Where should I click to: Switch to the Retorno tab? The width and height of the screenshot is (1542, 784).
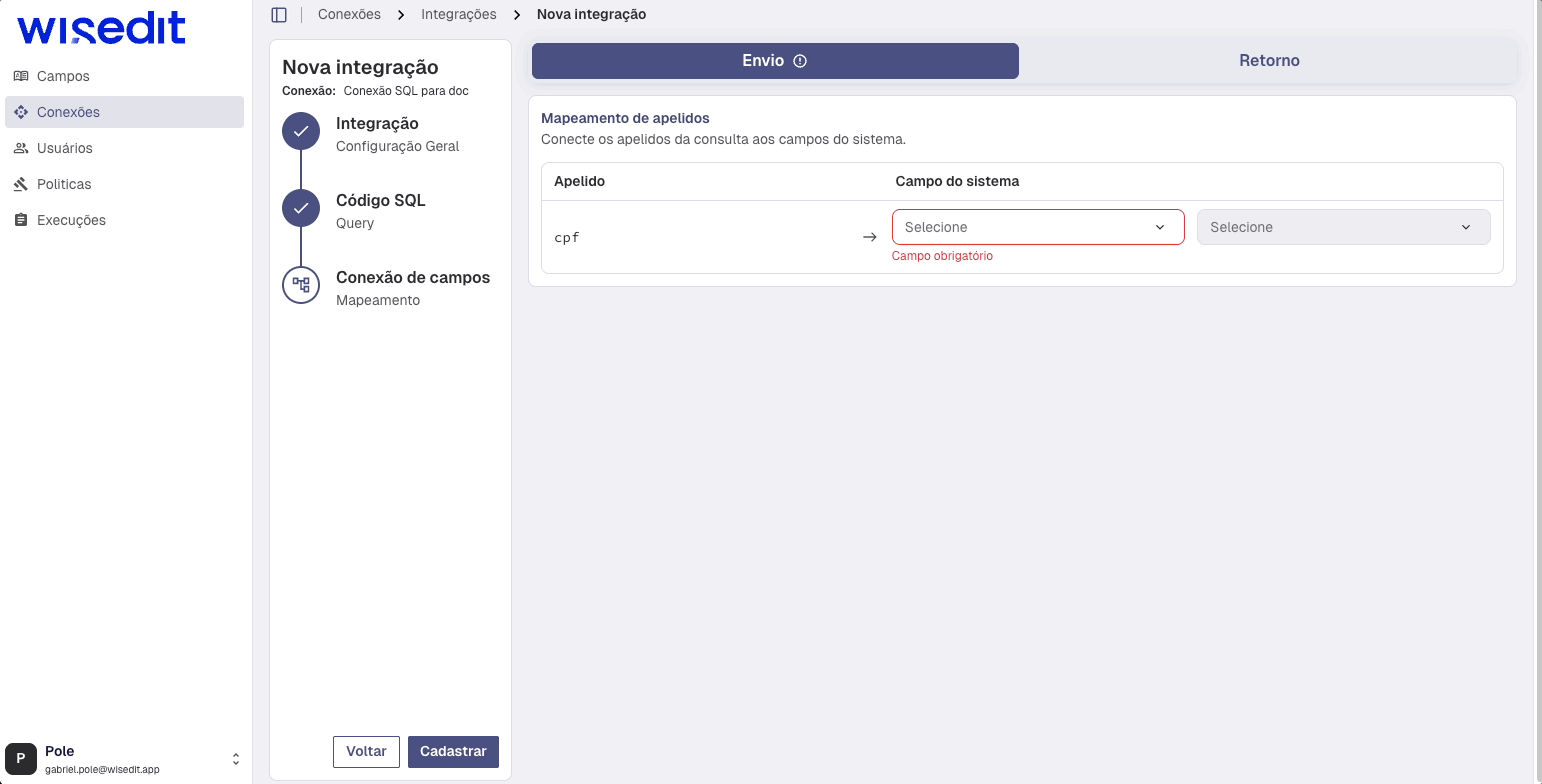tap(1268, 61)
